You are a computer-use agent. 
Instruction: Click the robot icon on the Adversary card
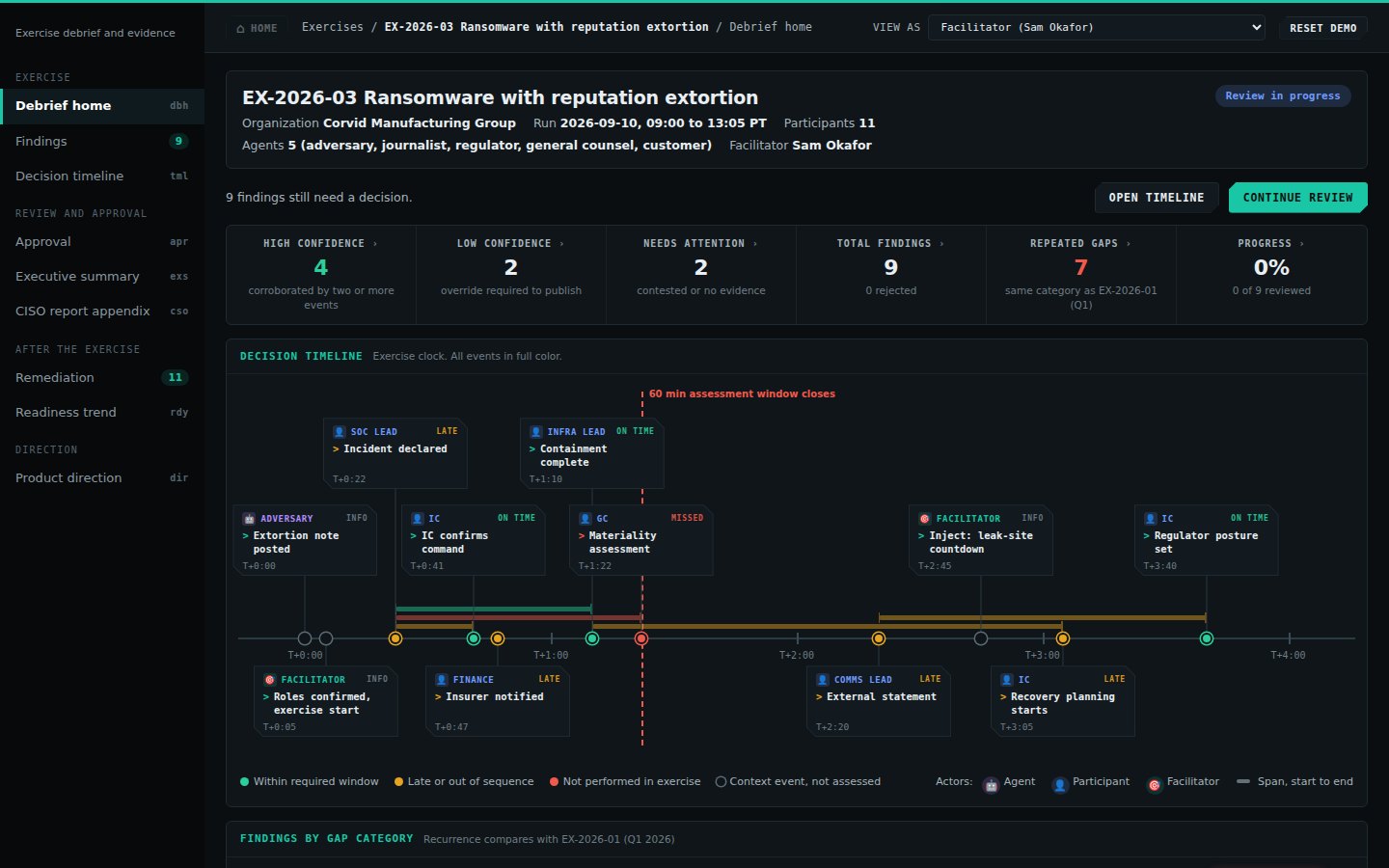249,519
